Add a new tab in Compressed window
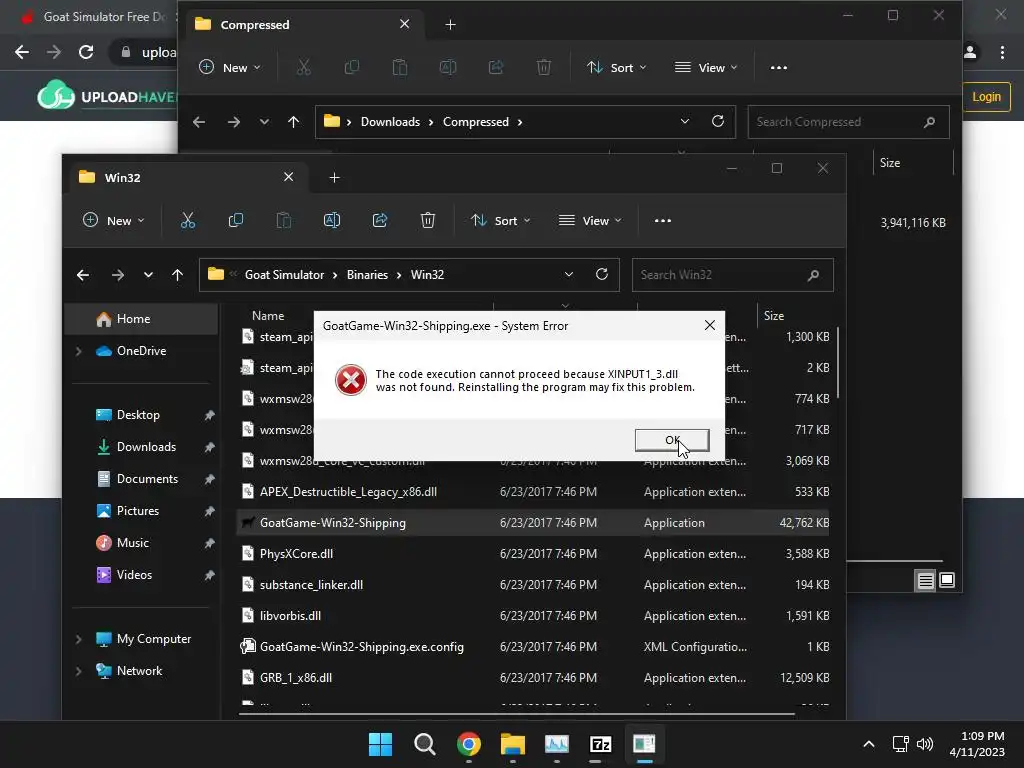This screenshot has height=768, width=1024. click(x=451, y=25)
